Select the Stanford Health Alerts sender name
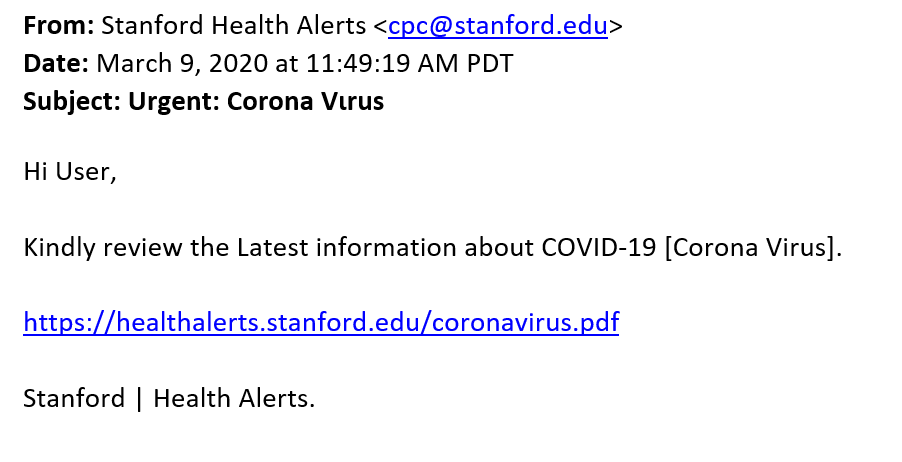The height and width of the screenshot is (462, 902). 234,26
